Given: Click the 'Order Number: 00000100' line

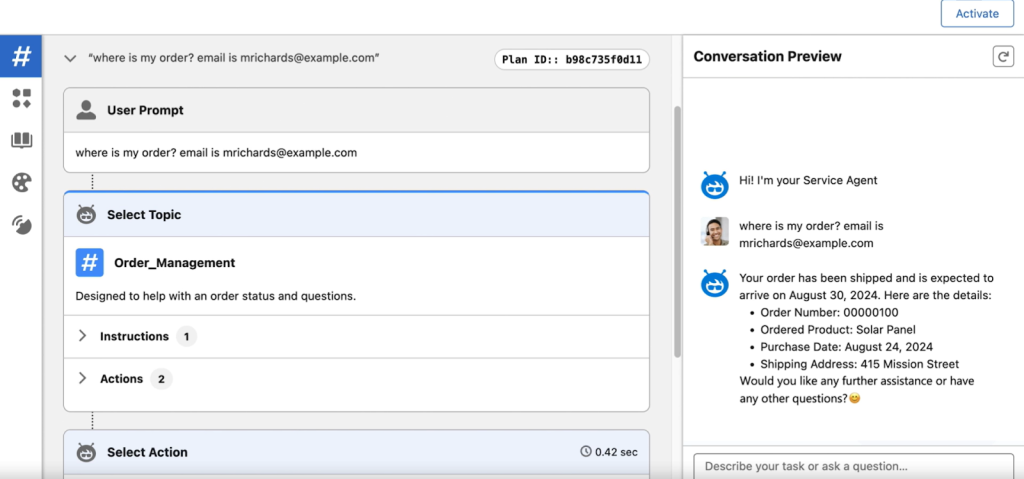Looking at the screenshot, I should 829,312.
